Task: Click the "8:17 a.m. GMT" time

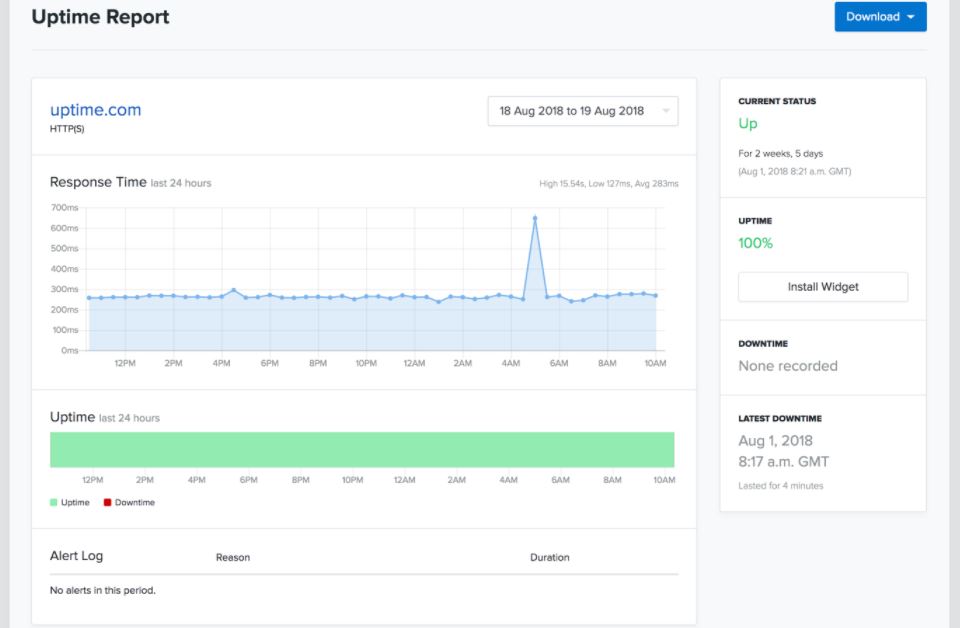Action: pyautogui.click(x=784, y=462)
